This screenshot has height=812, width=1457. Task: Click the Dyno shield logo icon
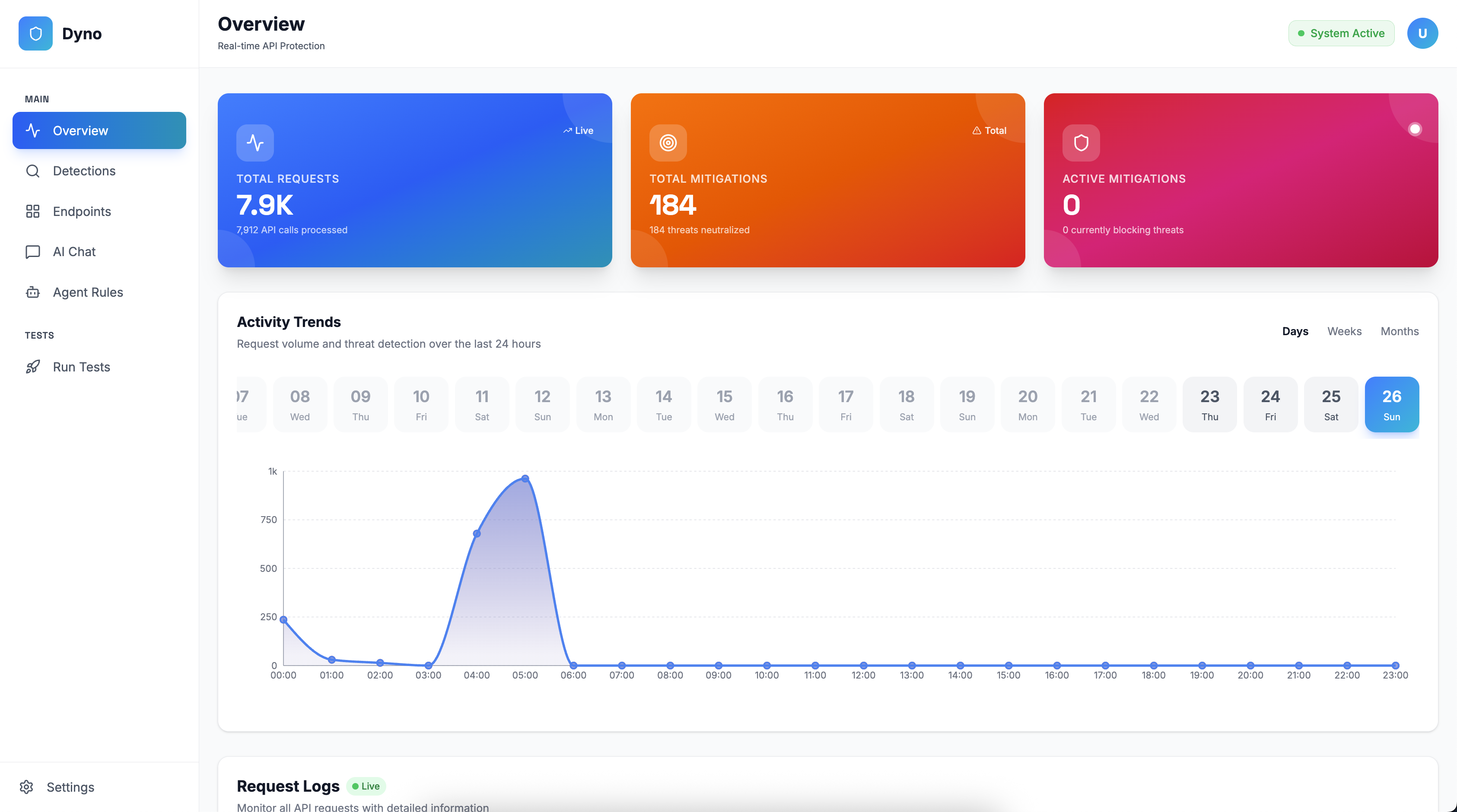pos(35,34)
